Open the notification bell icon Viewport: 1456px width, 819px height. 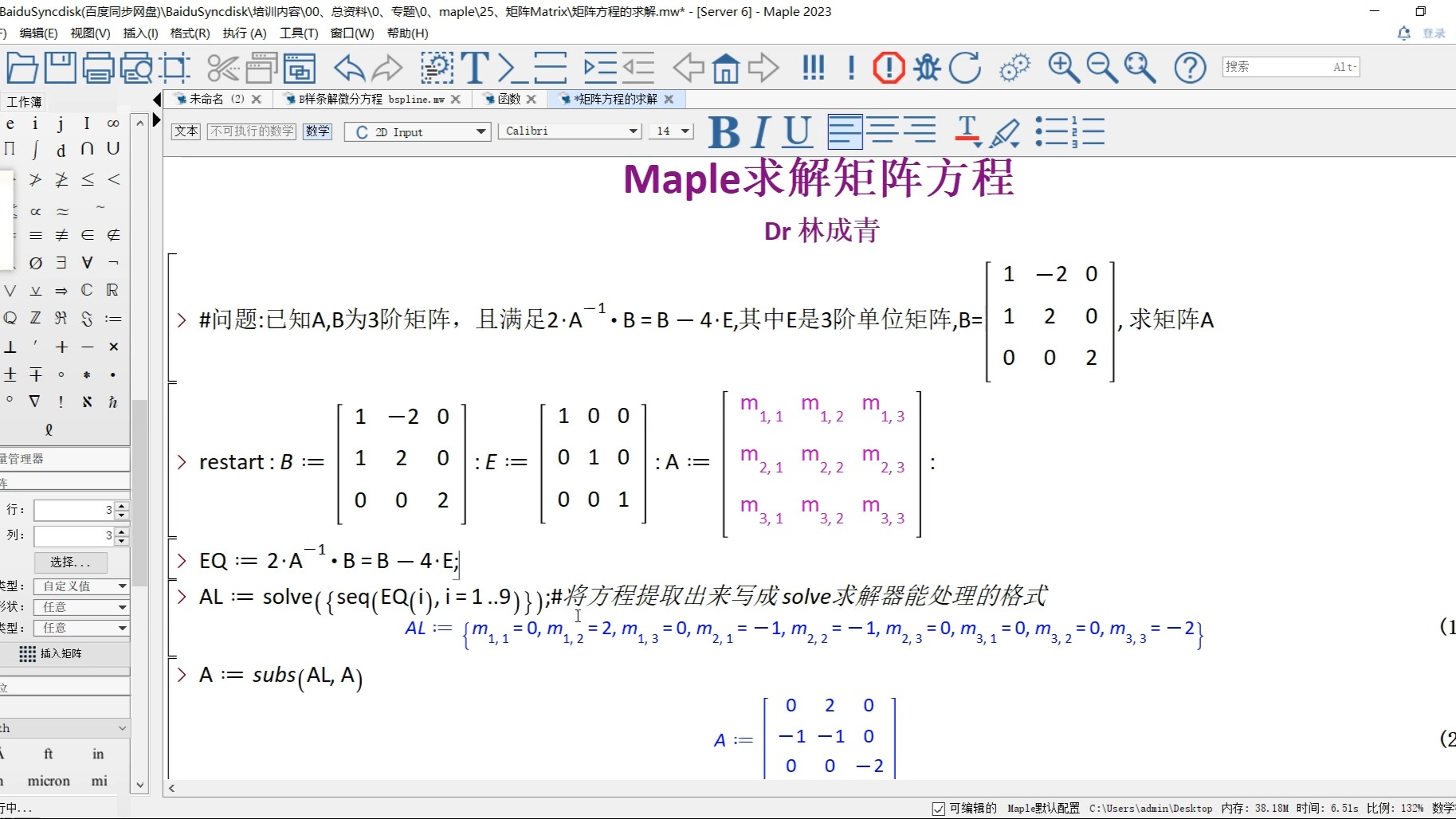[1404, 33]
